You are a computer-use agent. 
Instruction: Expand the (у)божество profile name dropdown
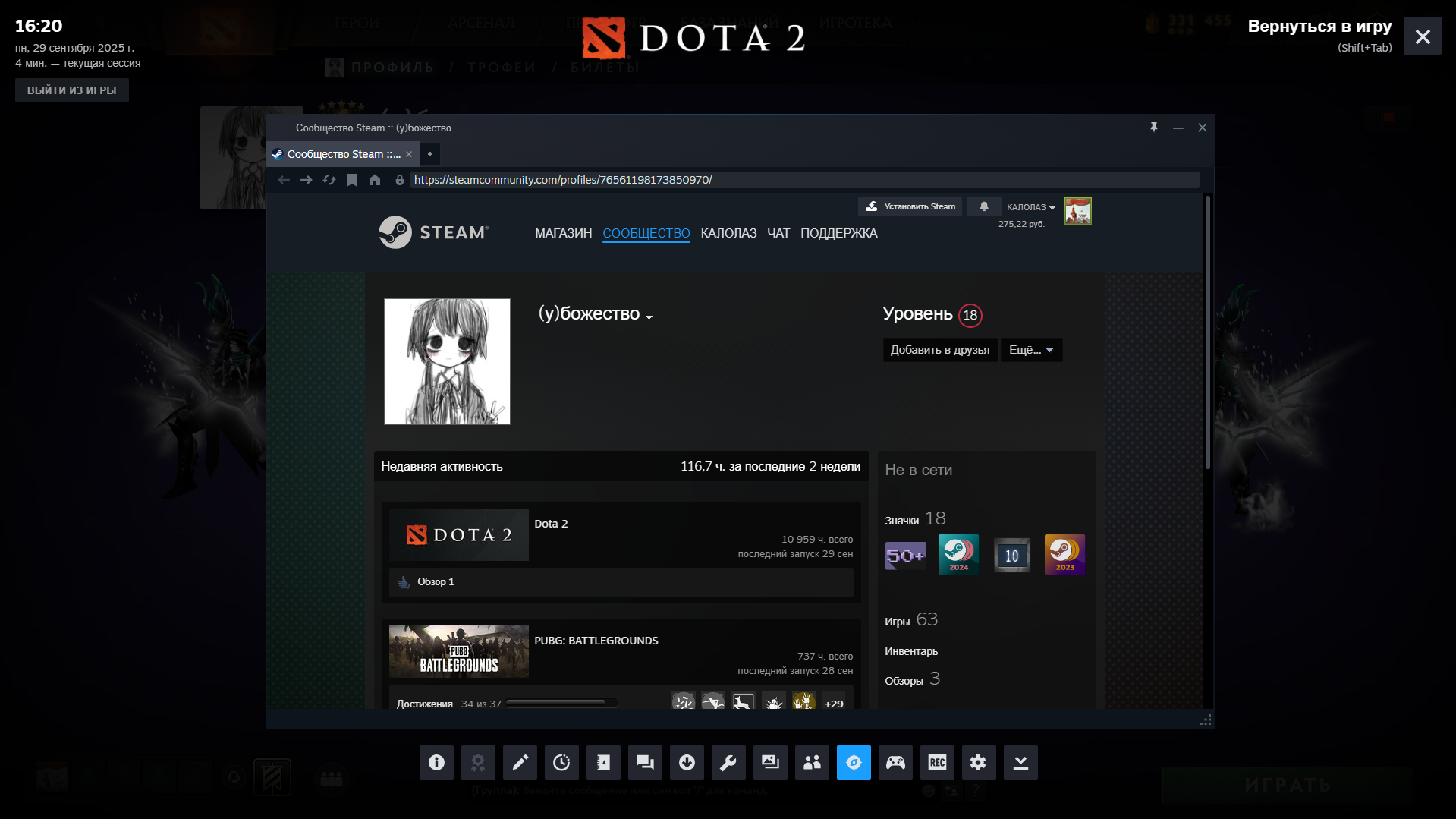(650, 317)
